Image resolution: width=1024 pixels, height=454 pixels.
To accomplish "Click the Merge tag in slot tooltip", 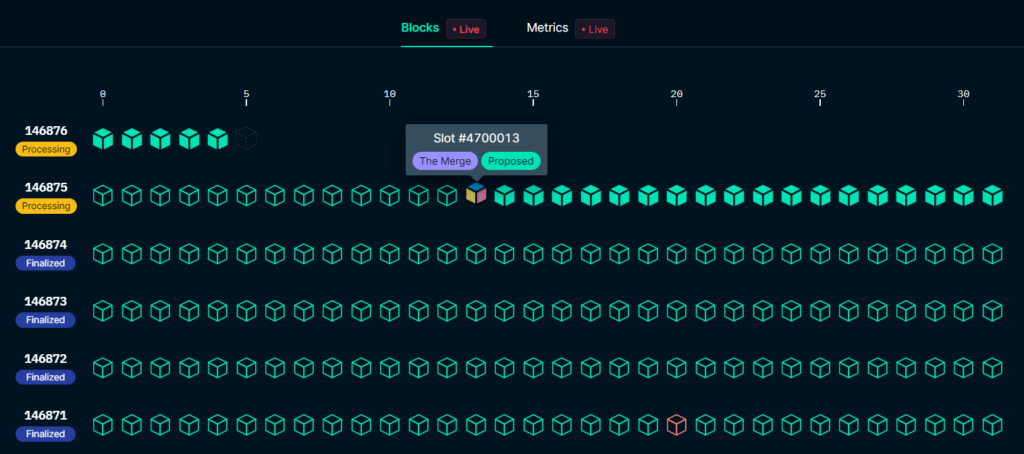I will click(x=444, y=161).
